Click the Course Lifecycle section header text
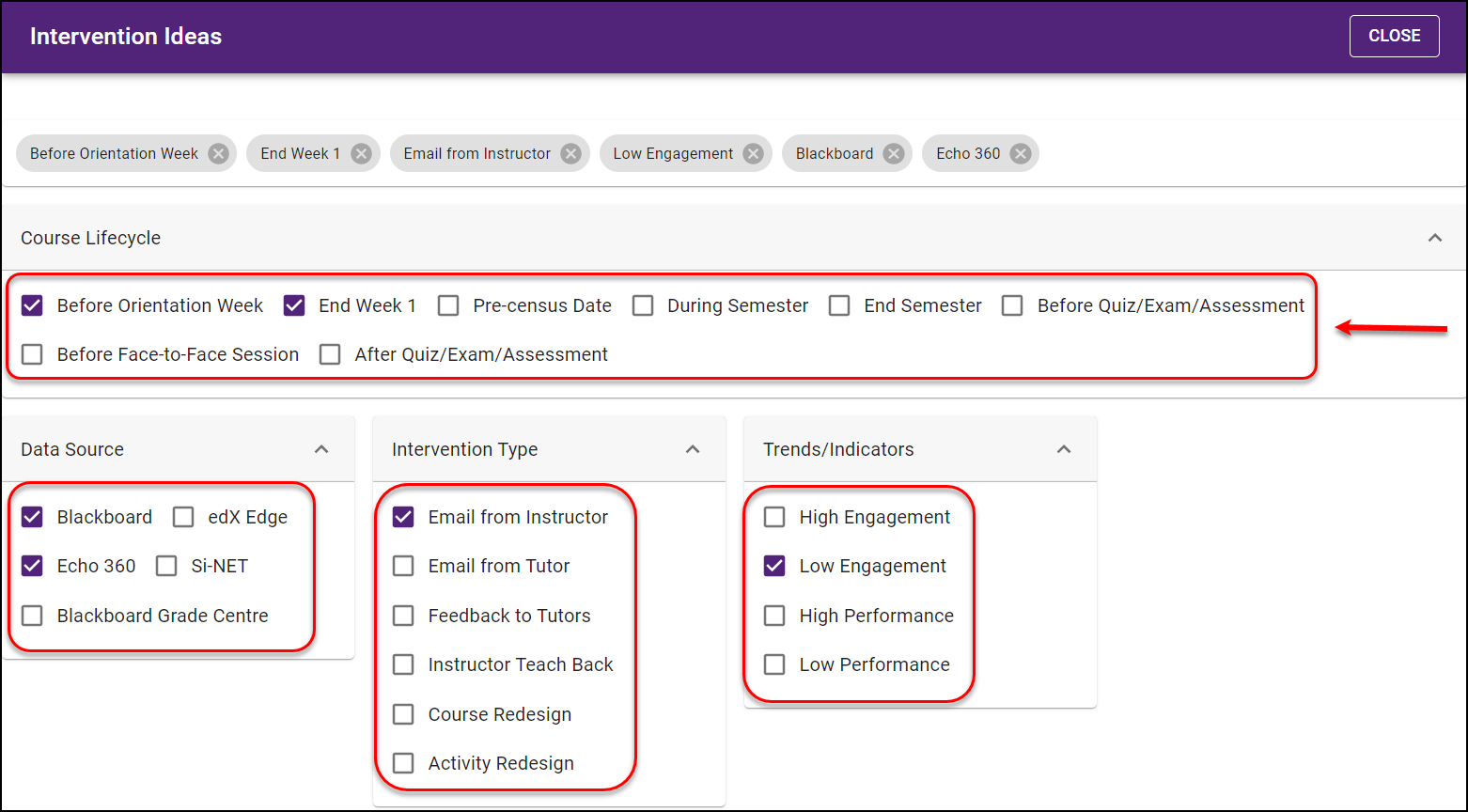The width and height of the screenshot is (1468, 812). [x=90, y=238]
